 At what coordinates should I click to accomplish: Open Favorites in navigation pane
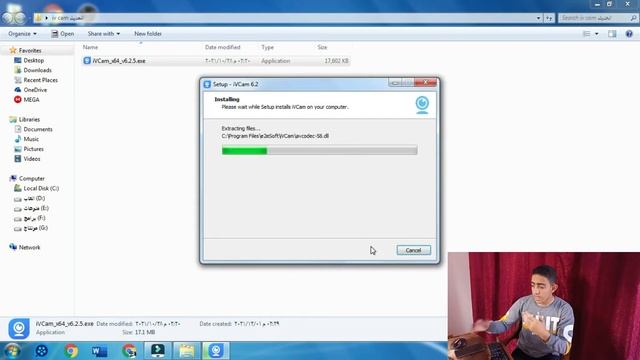[x=30, y=51]
